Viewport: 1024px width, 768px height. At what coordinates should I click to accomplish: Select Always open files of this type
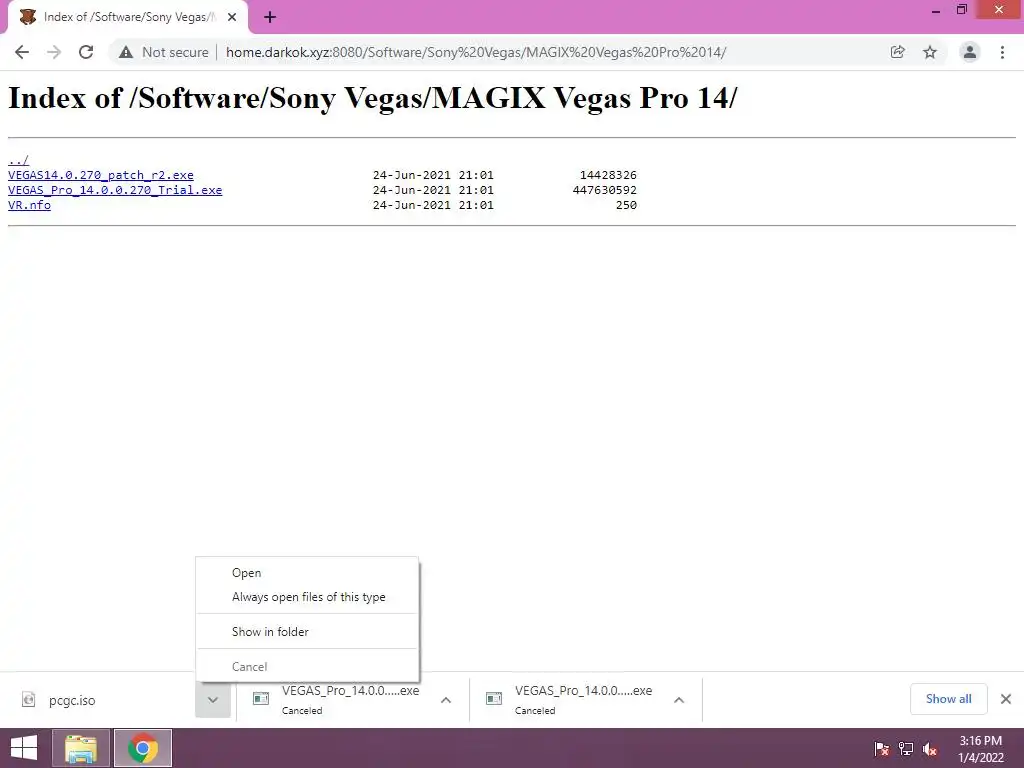[x=308, y=597]
